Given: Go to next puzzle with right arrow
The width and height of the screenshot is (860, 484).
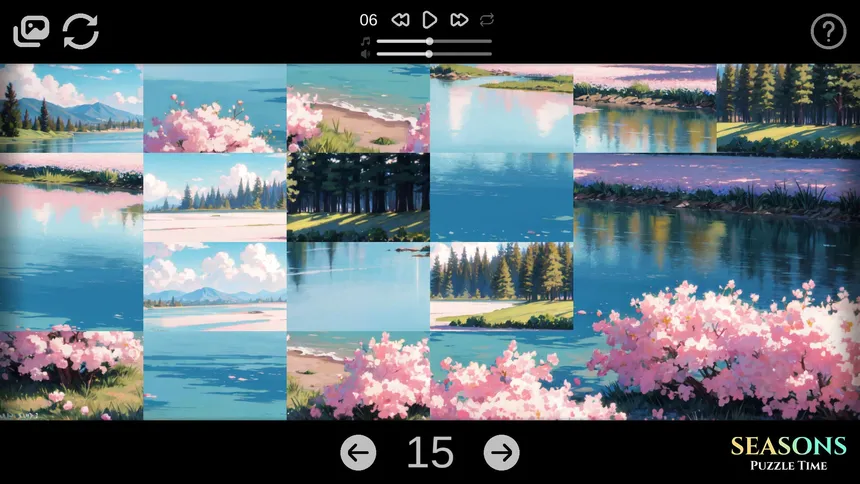Looking at the screenshot, I should pyautogui.click(x=501, y=453).
